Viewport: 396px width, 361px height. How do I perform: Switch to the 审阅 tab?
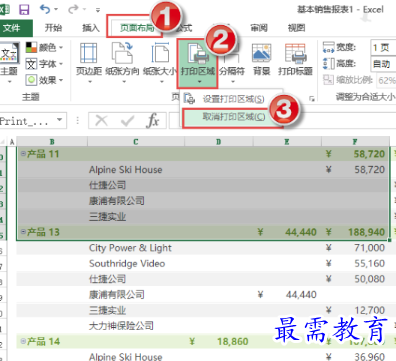coord(259,28)
